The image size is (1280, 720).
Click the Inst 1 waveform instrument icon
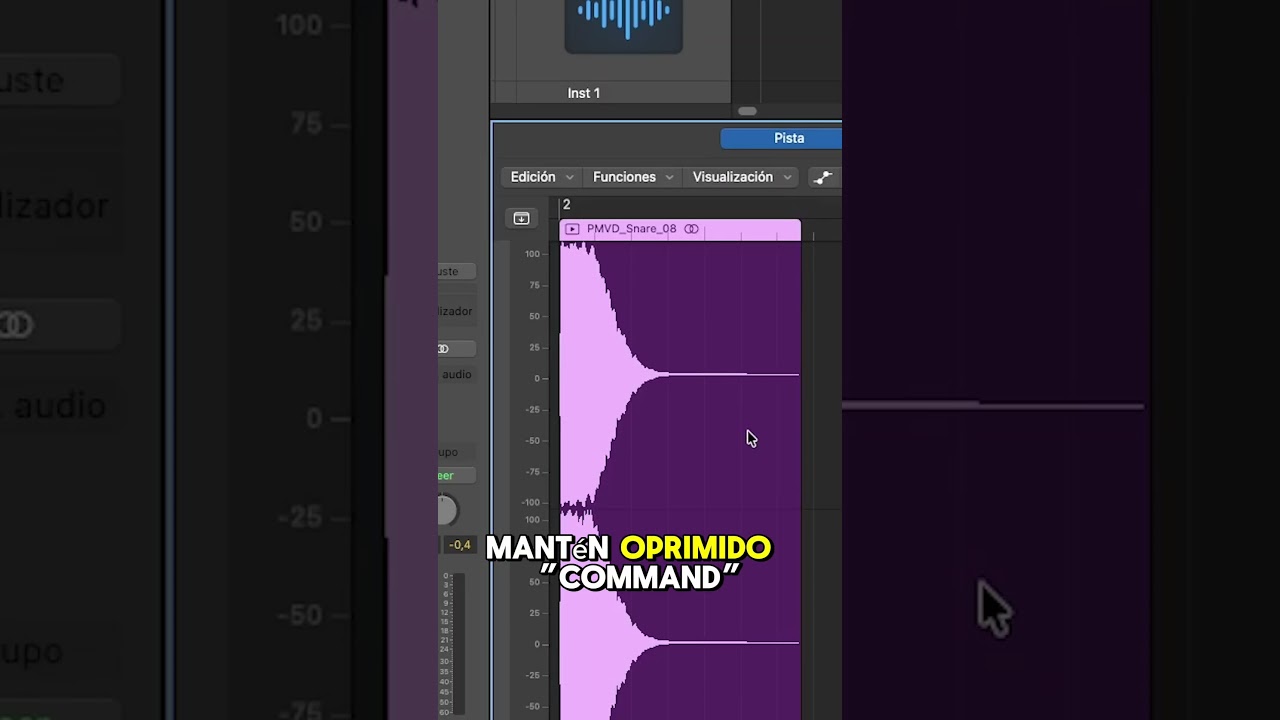(x=624, y=26)
